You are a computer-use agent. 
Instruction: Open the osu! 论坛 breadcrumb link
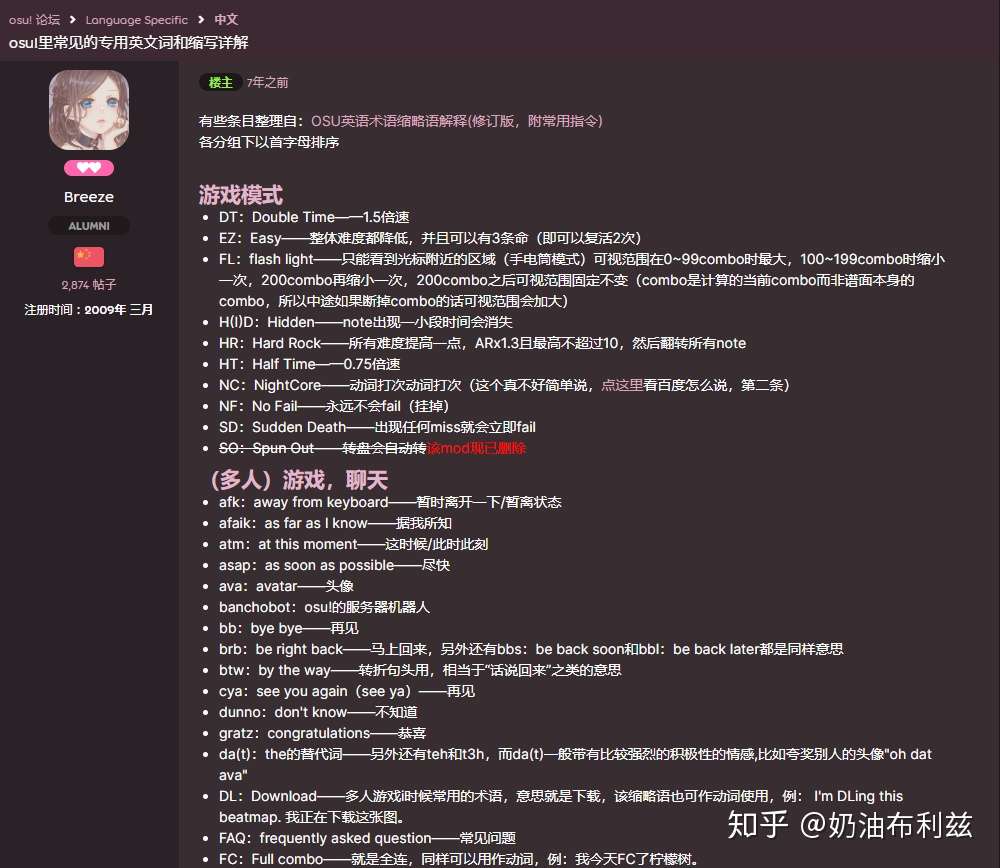click(x=34, y=20)
